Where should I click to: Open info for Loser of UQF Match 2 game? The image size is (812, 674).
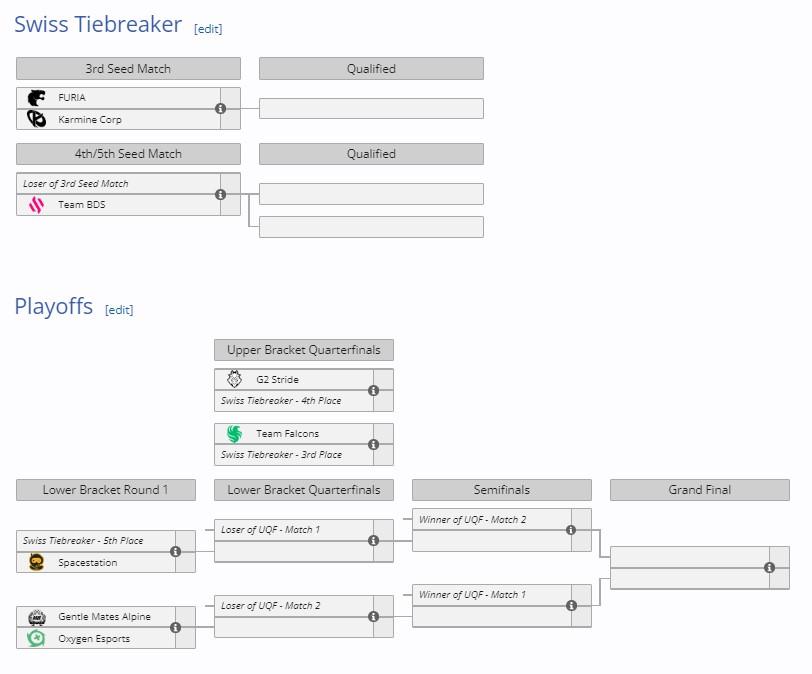coord(373,617)
